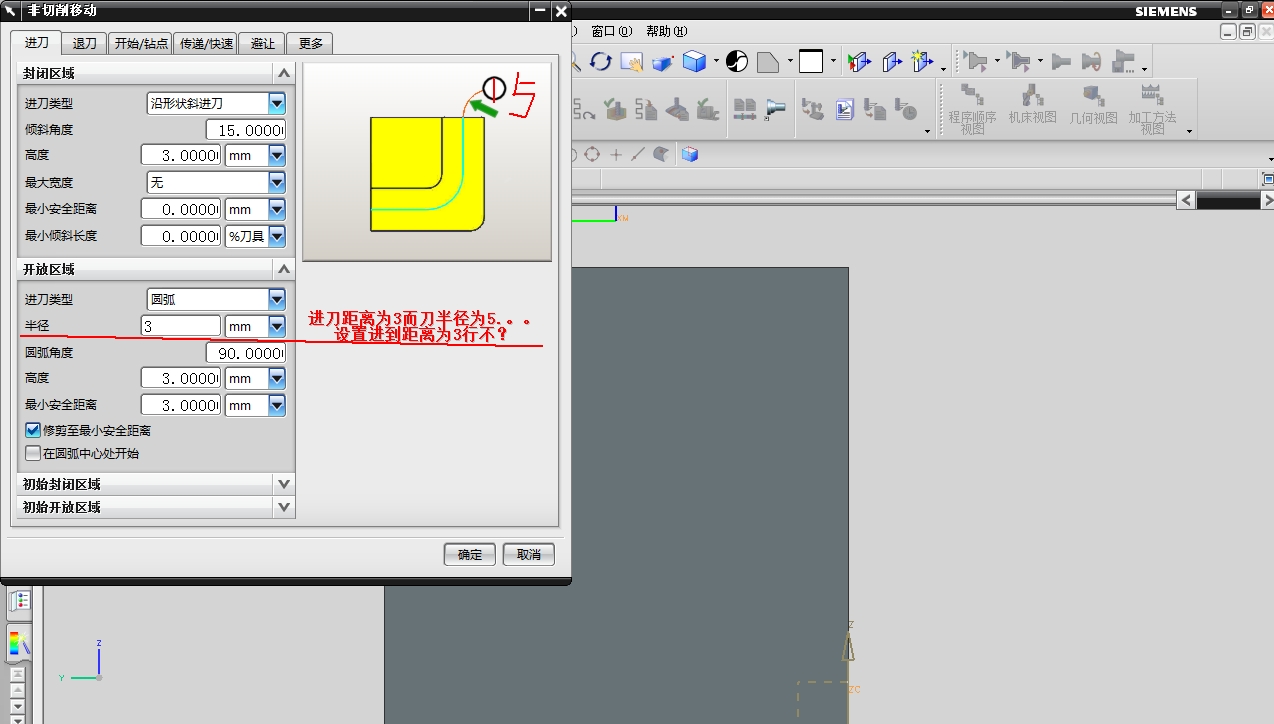Click the blue Shaded cube rendering icon
This screenshot has height=724, width=1274.
[x=694, y=62]
